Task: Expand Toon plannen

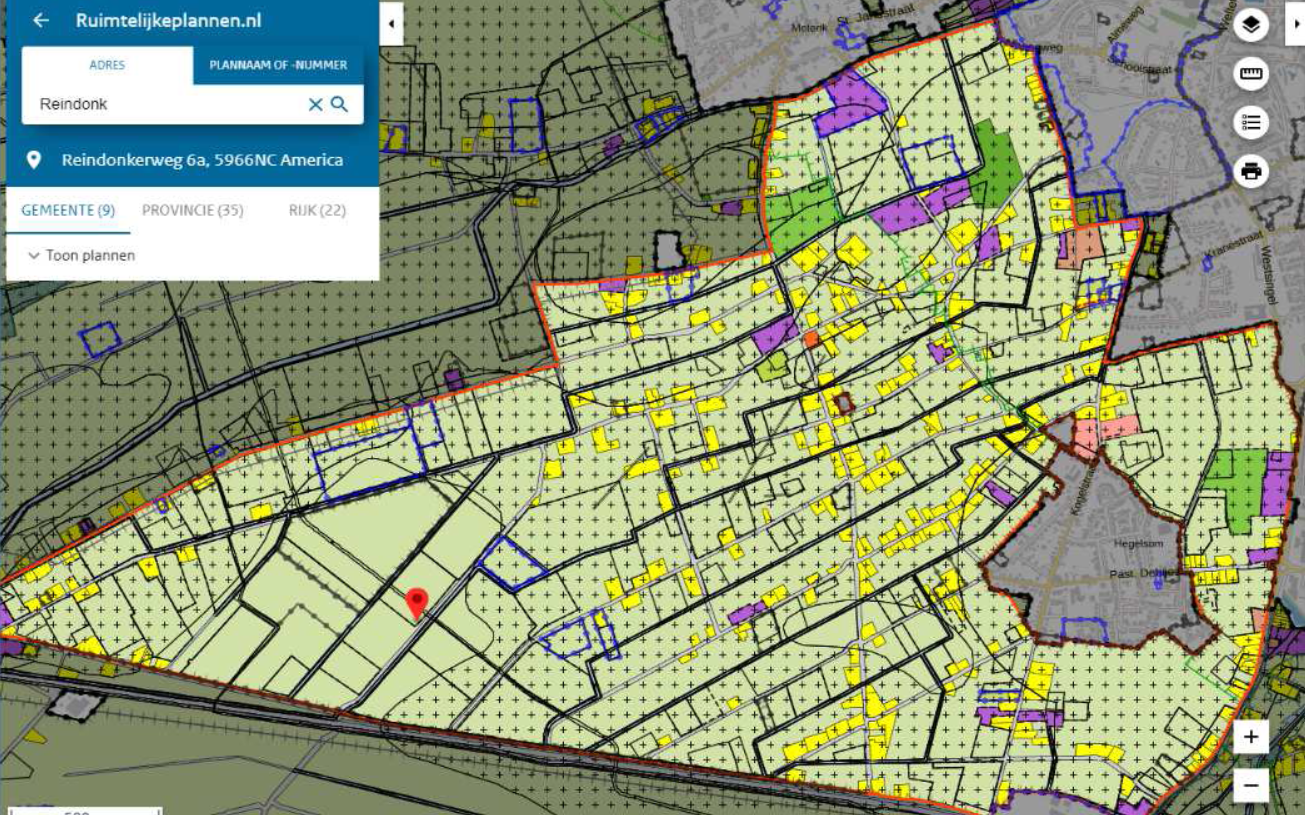Action: 82,256
